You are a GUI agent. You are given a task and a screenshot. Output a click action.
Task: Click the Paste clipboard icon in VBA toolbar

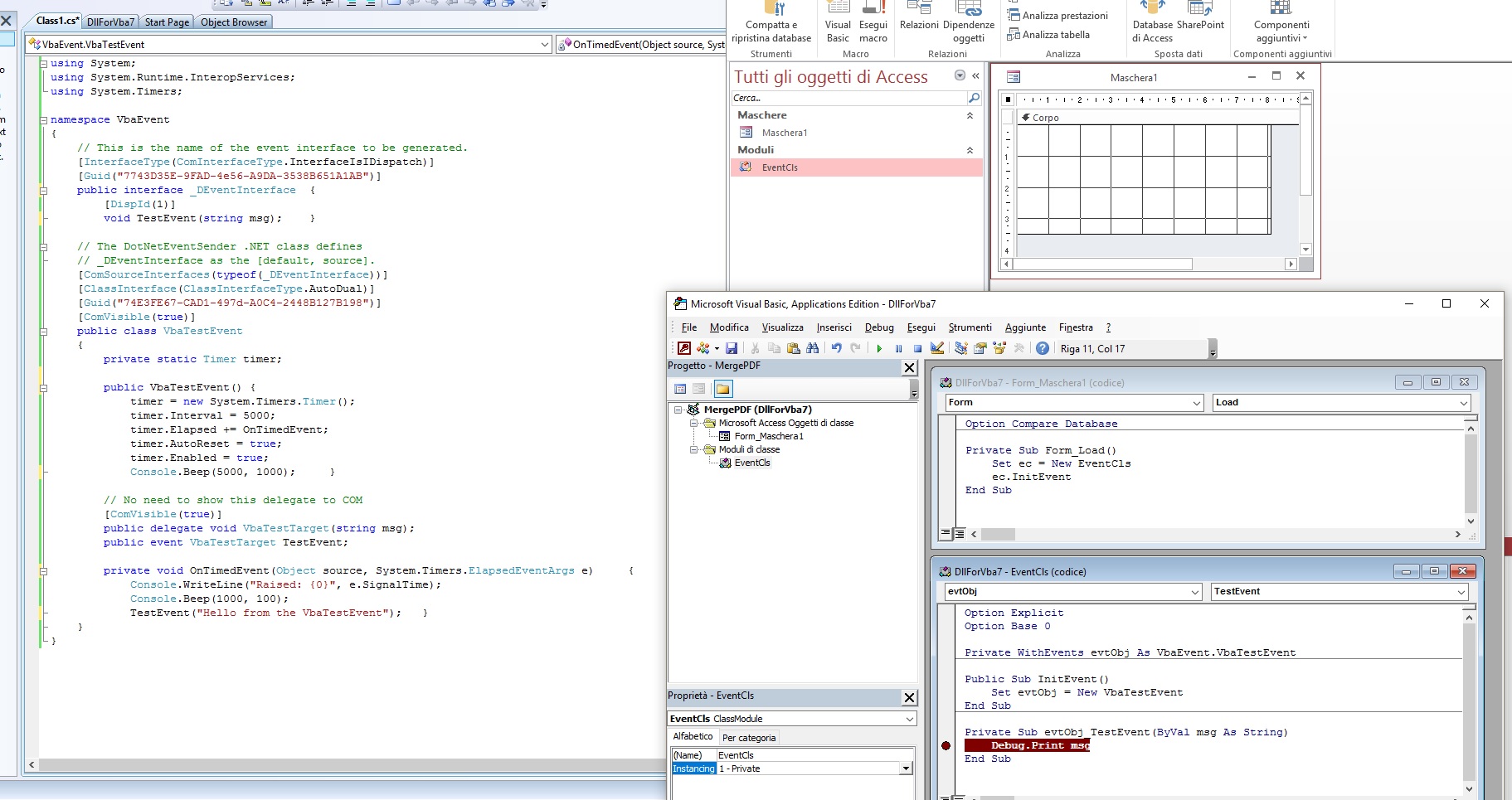click(x=794, y=348)
